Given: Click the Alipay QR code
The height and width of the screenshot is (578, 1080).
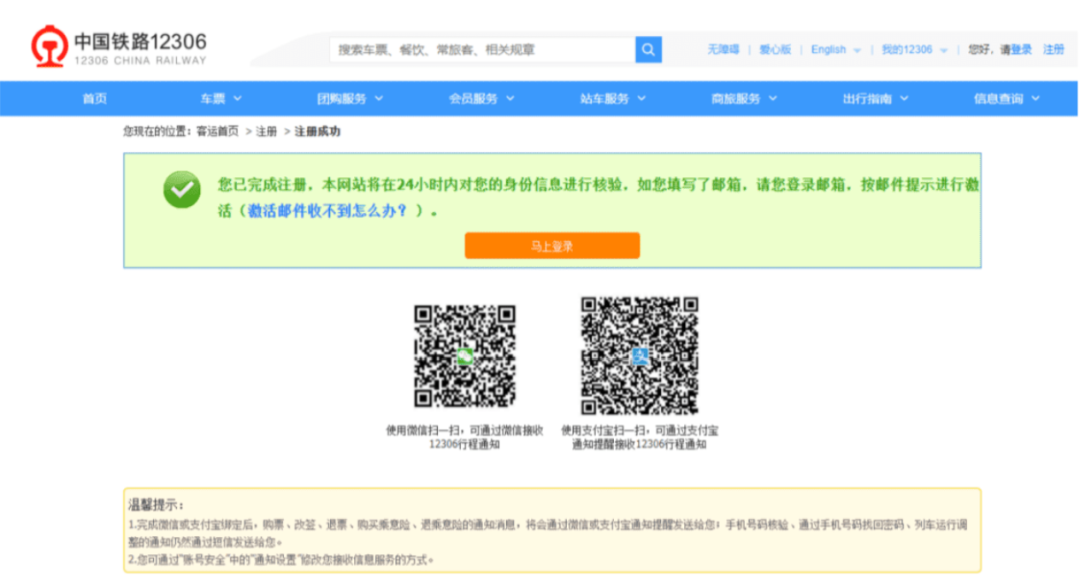Looking at the screenshot, I should point(639,355).
